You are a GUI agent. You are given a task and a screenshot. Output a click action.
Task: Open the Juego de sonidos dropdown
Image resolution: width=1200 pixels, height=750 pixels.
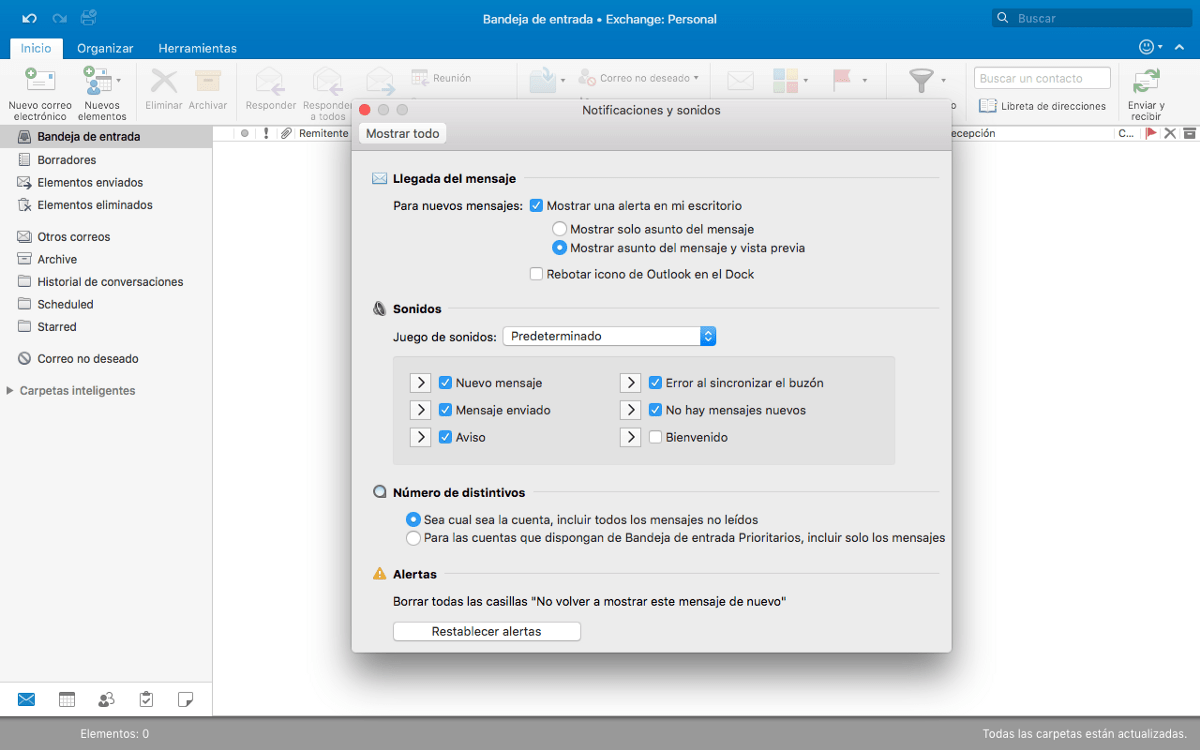click(609, 336)
